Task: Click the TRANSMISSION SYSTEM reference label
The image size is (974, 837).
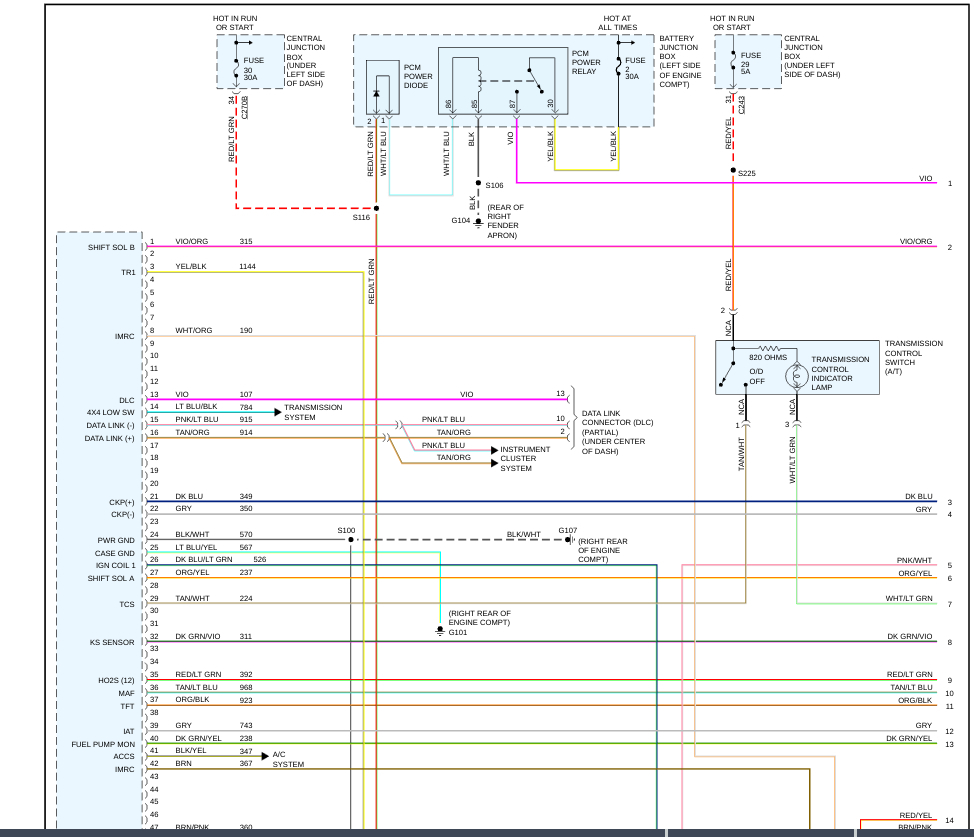Action: (x=313, y=413)
